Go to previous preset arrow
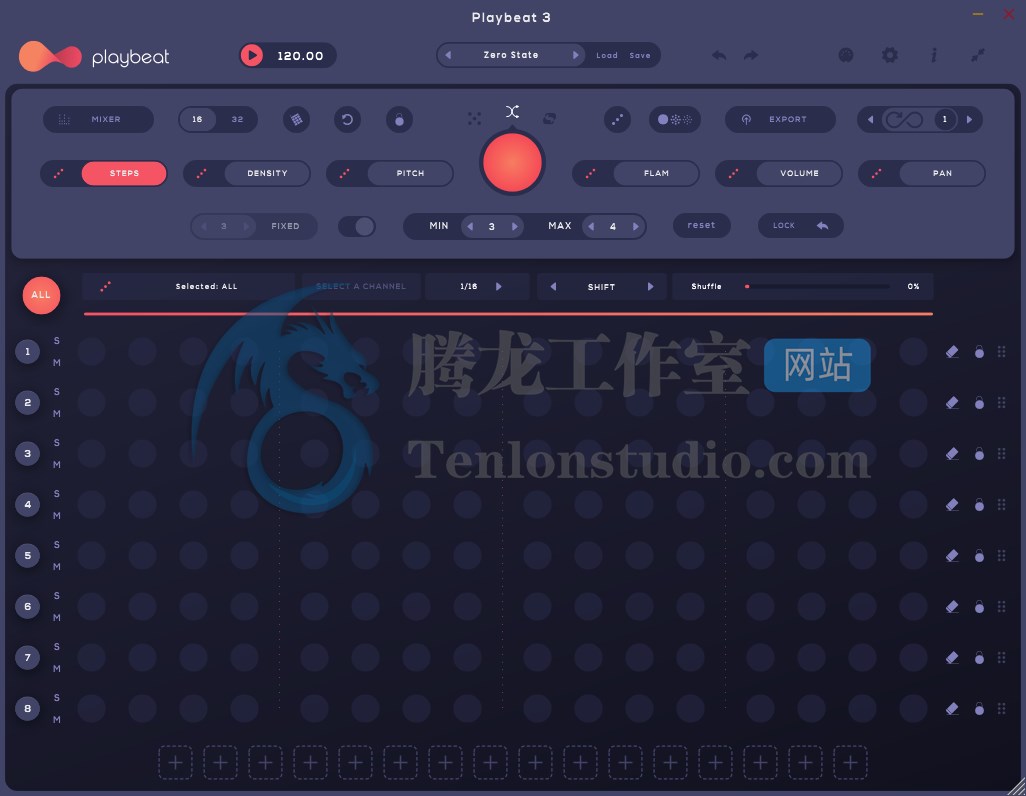Screen dimensions: 1026x796 coord(448,55)
